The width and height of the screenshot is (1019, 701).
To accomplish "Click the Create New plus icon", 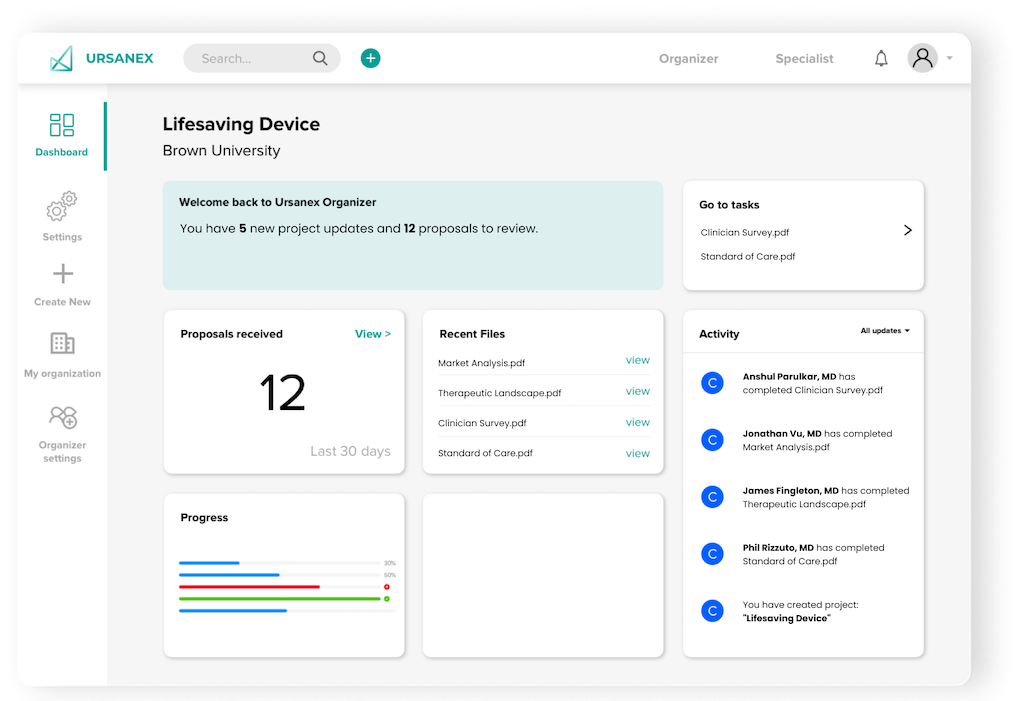I will [x=61, y=272].
